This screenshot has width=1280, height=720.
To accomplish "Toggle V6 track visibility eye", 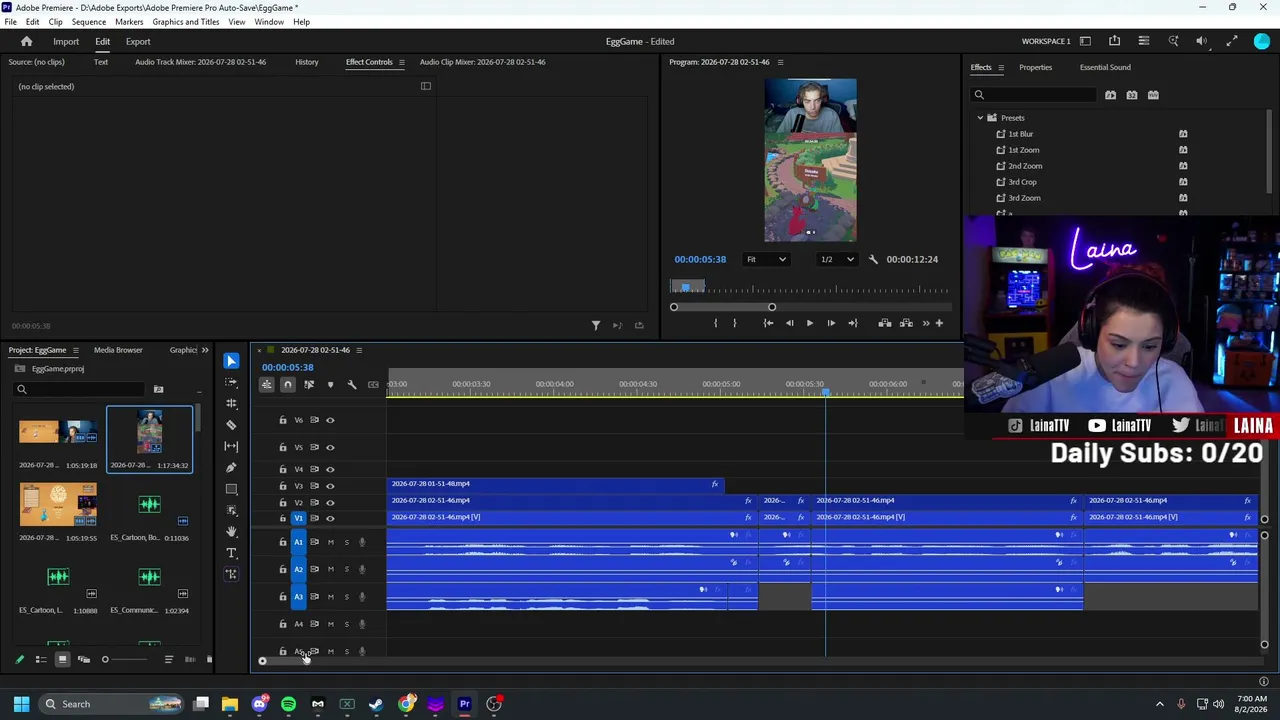I will 330,420.
